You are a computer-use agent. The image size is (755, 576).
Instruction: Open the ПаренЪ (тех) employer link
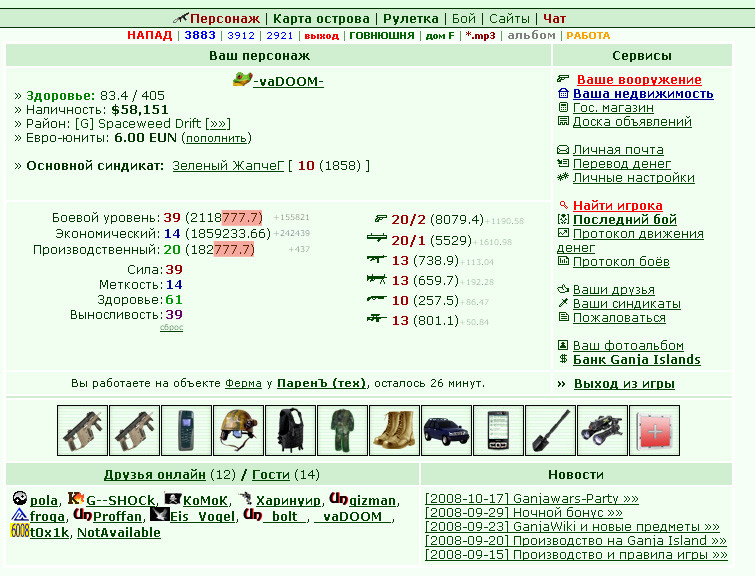(x=321, y=383)
